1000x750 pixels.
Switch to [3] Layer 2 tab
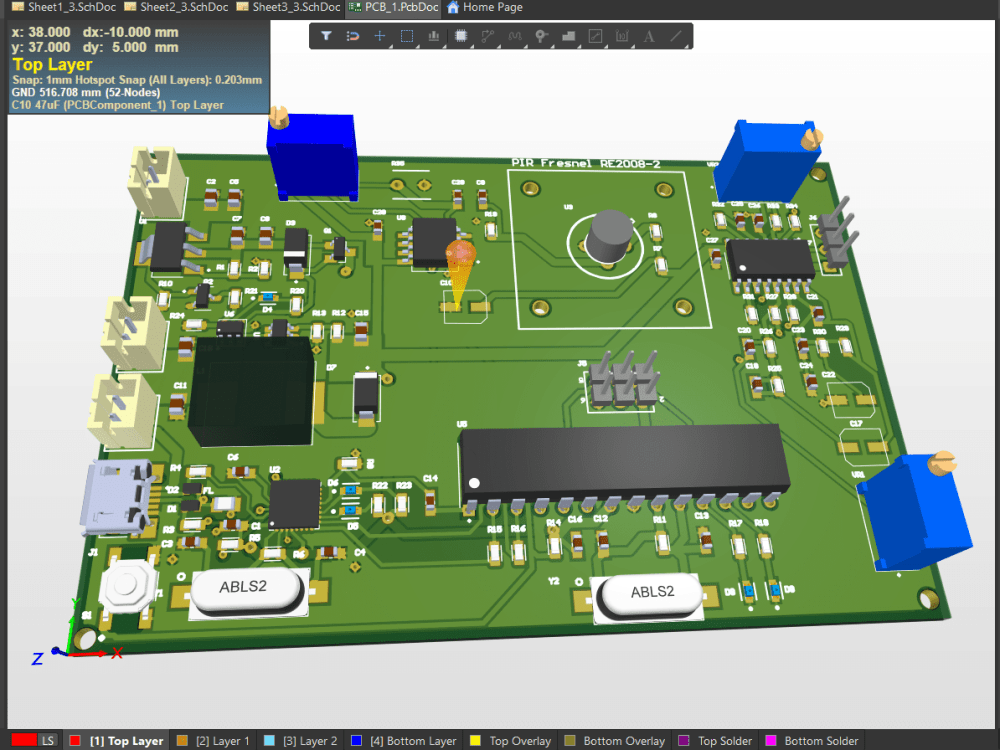[x=301, y=740]
